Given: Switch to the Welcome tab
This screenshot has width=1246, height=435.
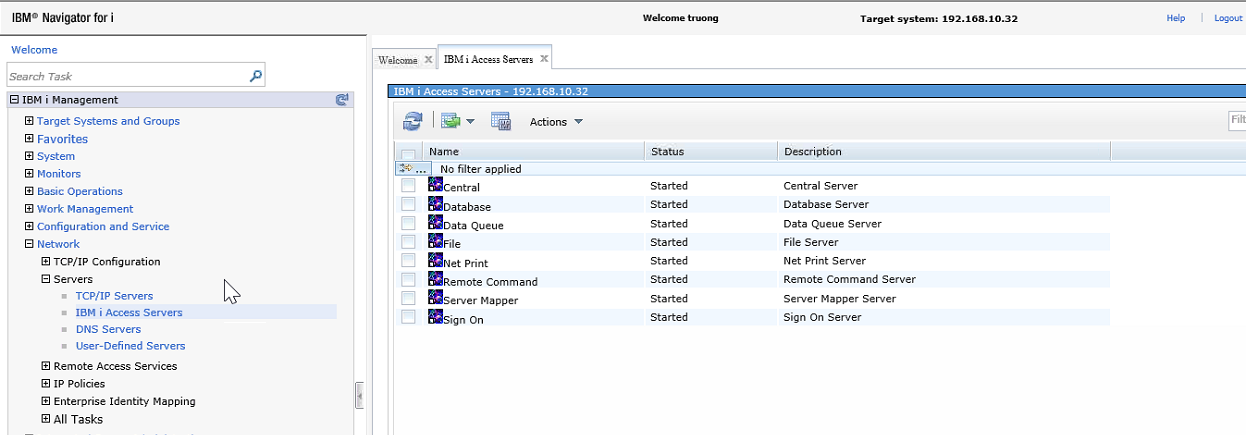Looking at the screenshot, I should (x=397, y=60).
